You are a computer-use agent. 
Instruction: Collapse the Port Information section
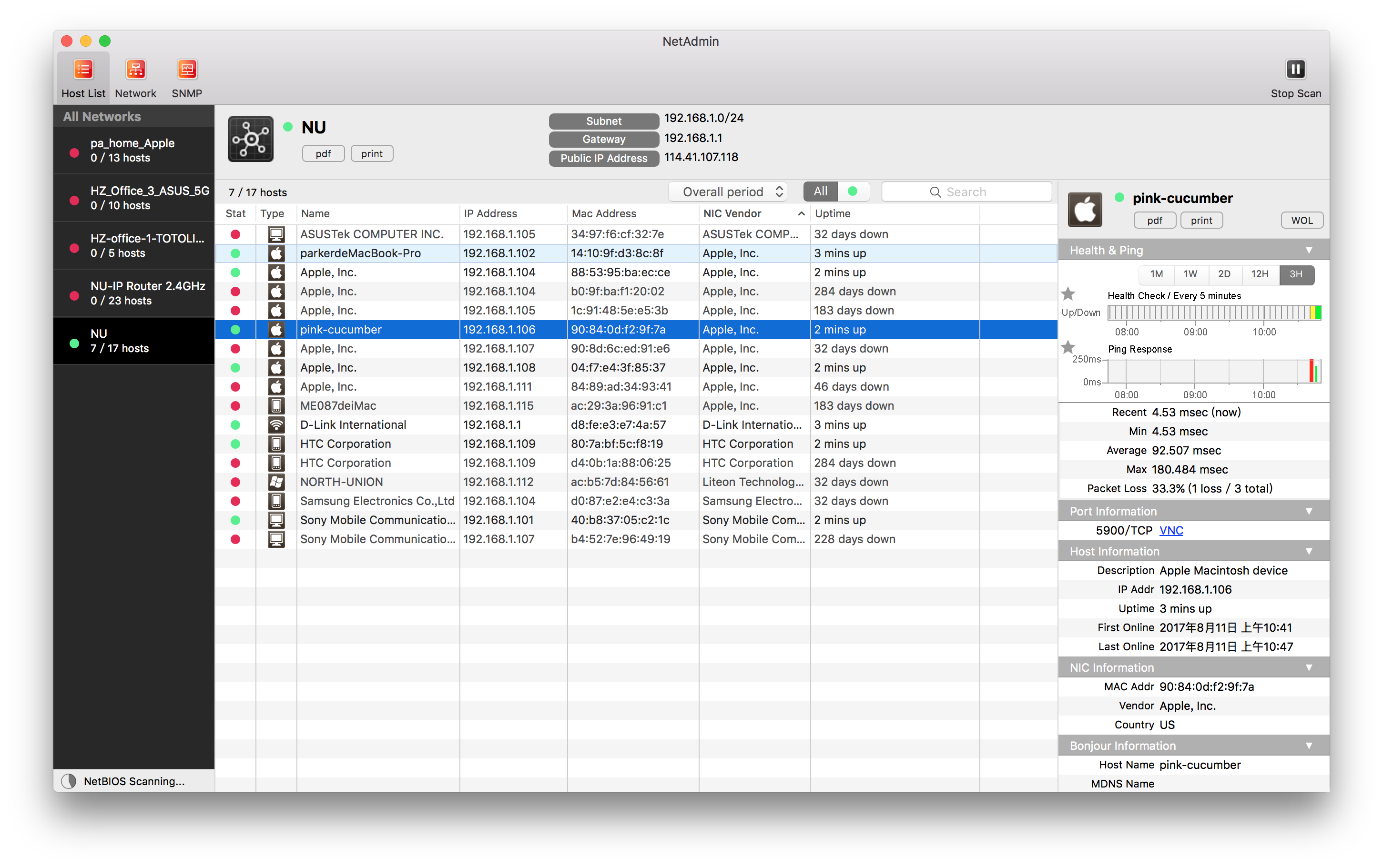(1308, 512)
